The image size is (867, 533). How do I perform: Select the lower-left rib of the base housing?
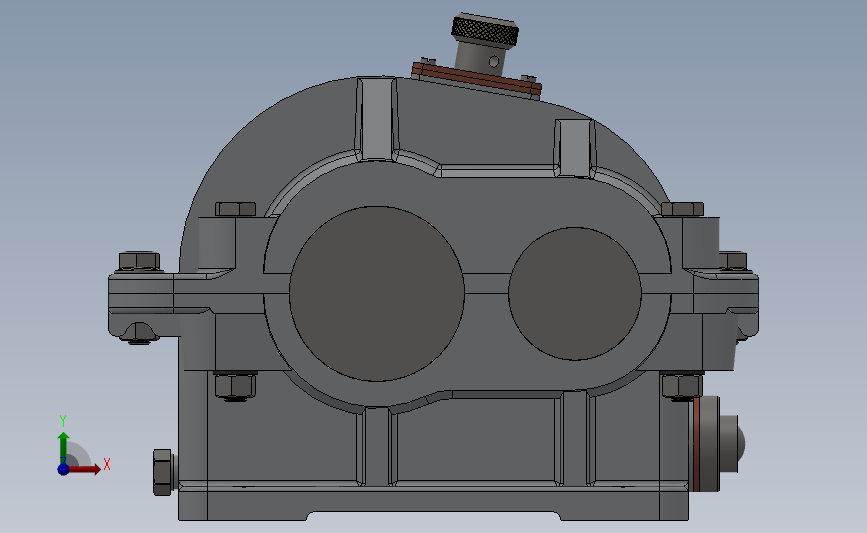pos(377,447)
